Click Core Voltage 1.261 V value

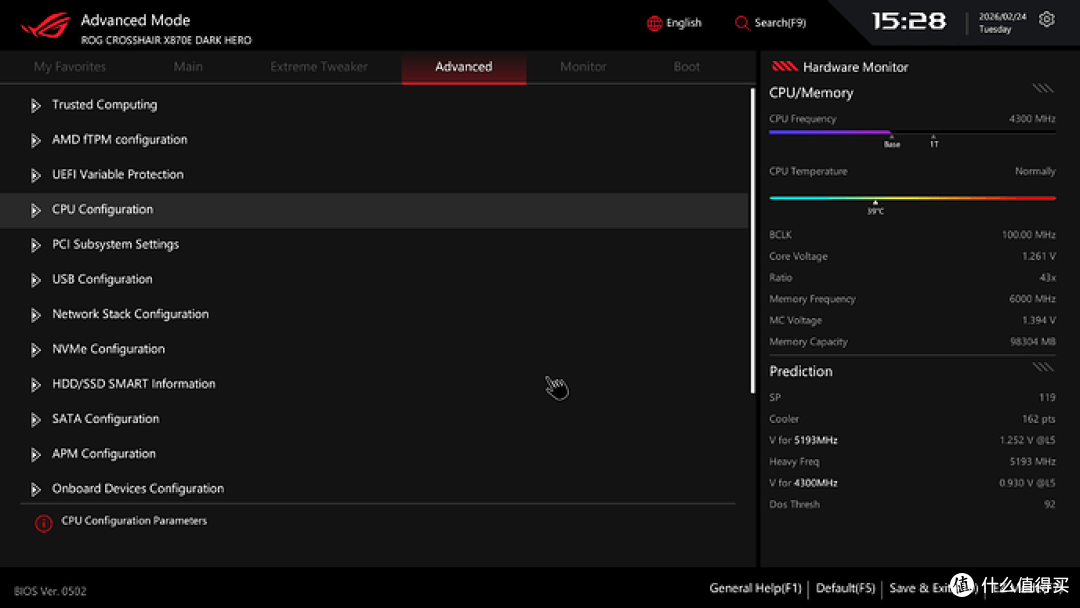pos(1039,256)
